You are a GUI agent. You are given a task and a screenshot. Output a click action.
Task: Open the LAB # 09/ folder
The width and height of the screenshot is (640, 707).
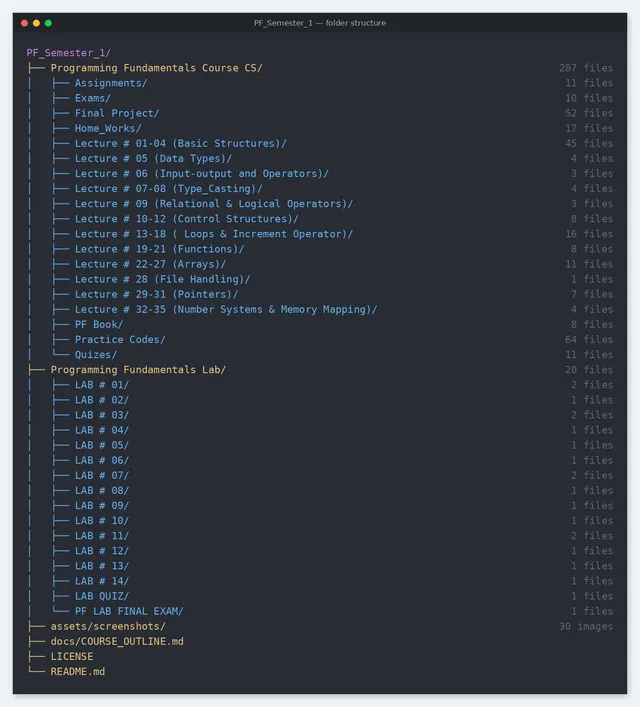[102, 506]
